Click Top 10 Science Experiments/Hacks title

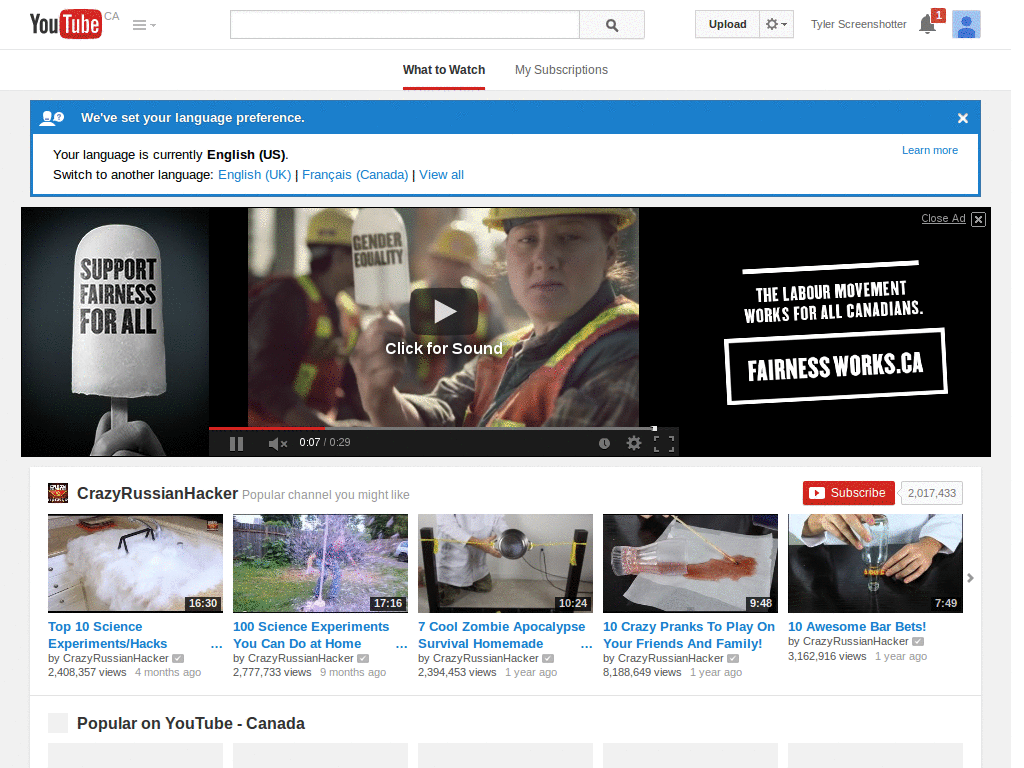[108, 635]
